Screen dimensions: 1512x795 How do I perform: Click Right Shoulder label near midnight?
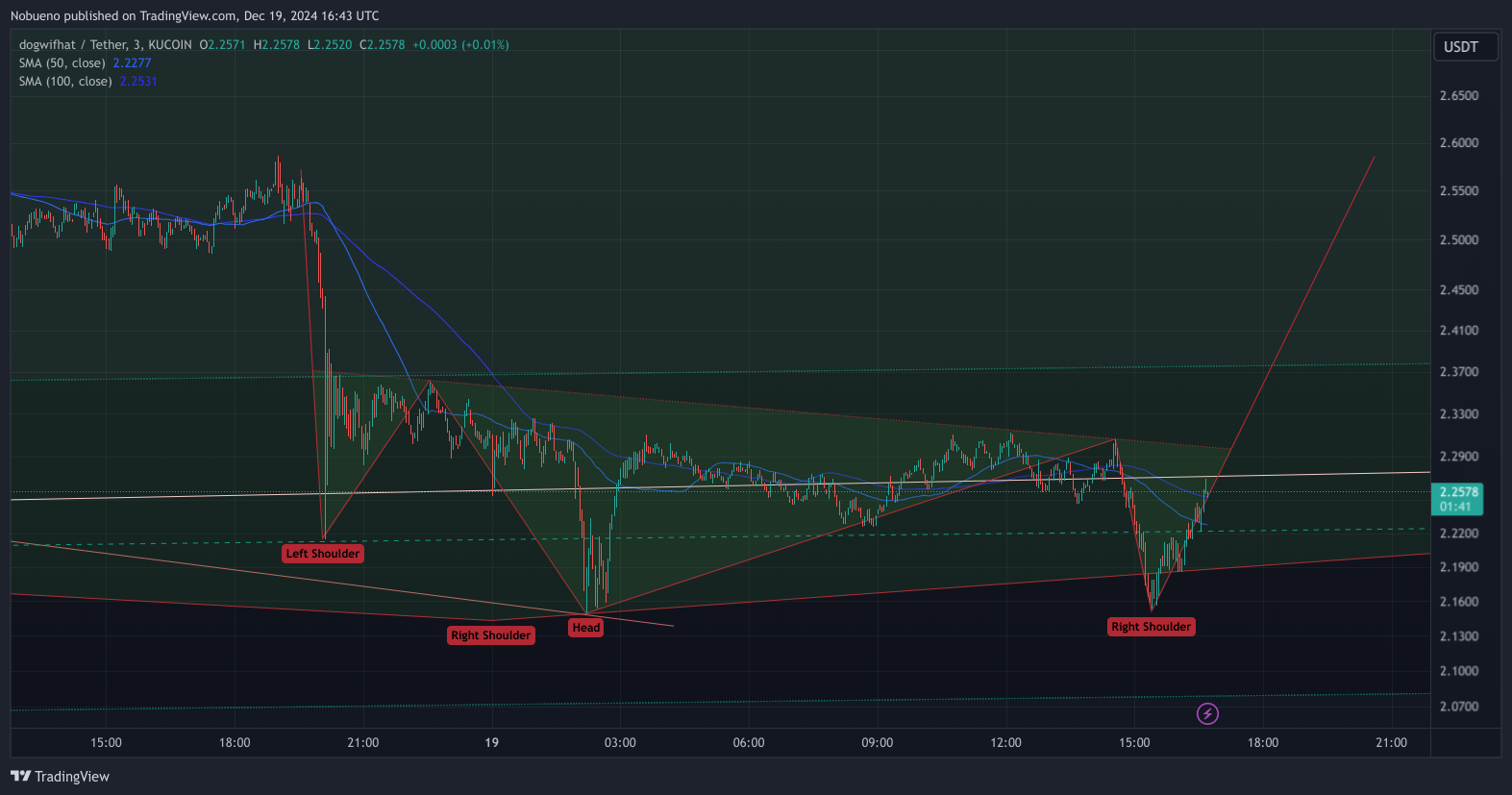coord(491,635)
